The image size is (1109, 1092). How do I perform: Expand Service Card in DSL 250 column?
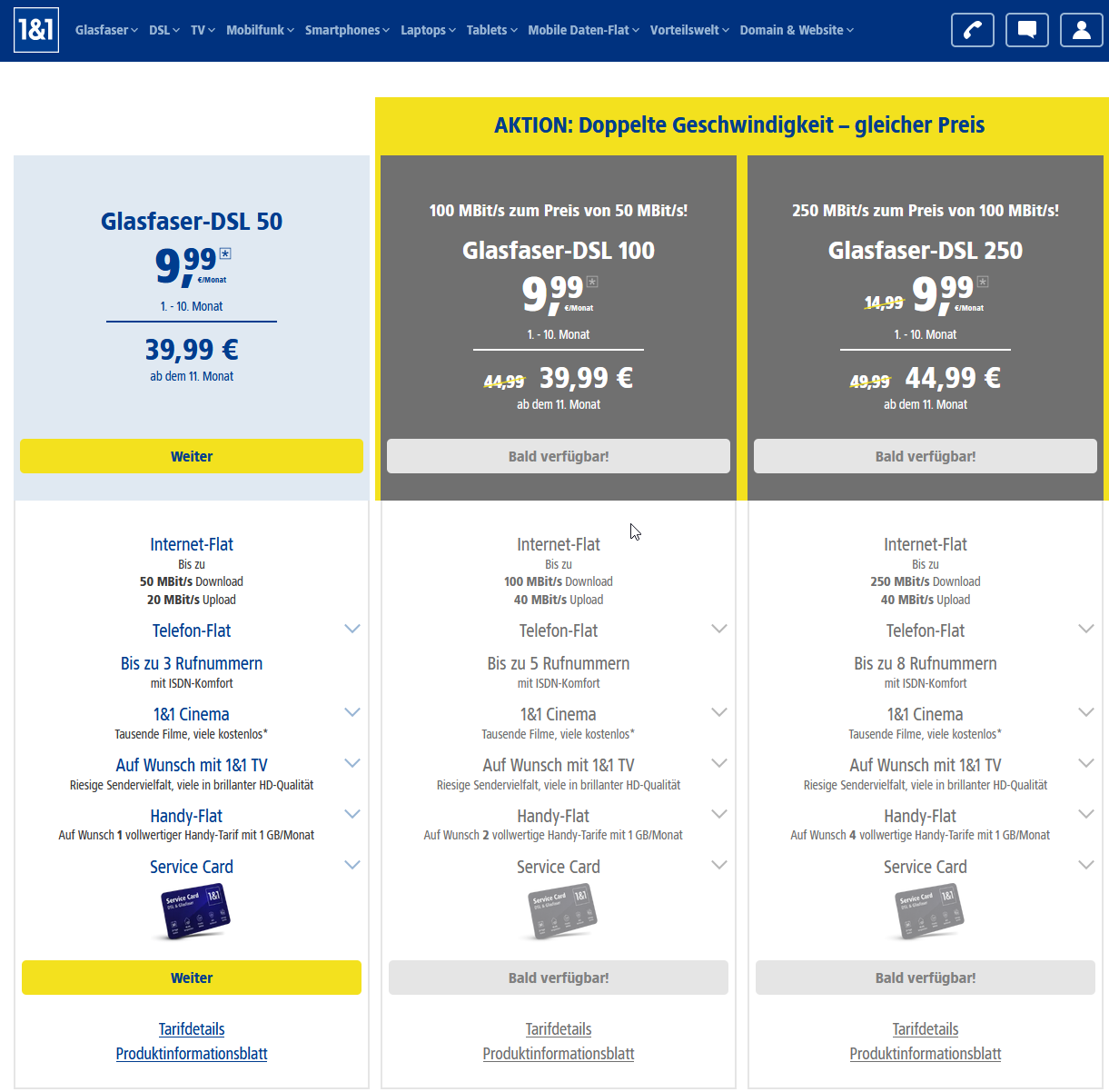pos(1086,865)
